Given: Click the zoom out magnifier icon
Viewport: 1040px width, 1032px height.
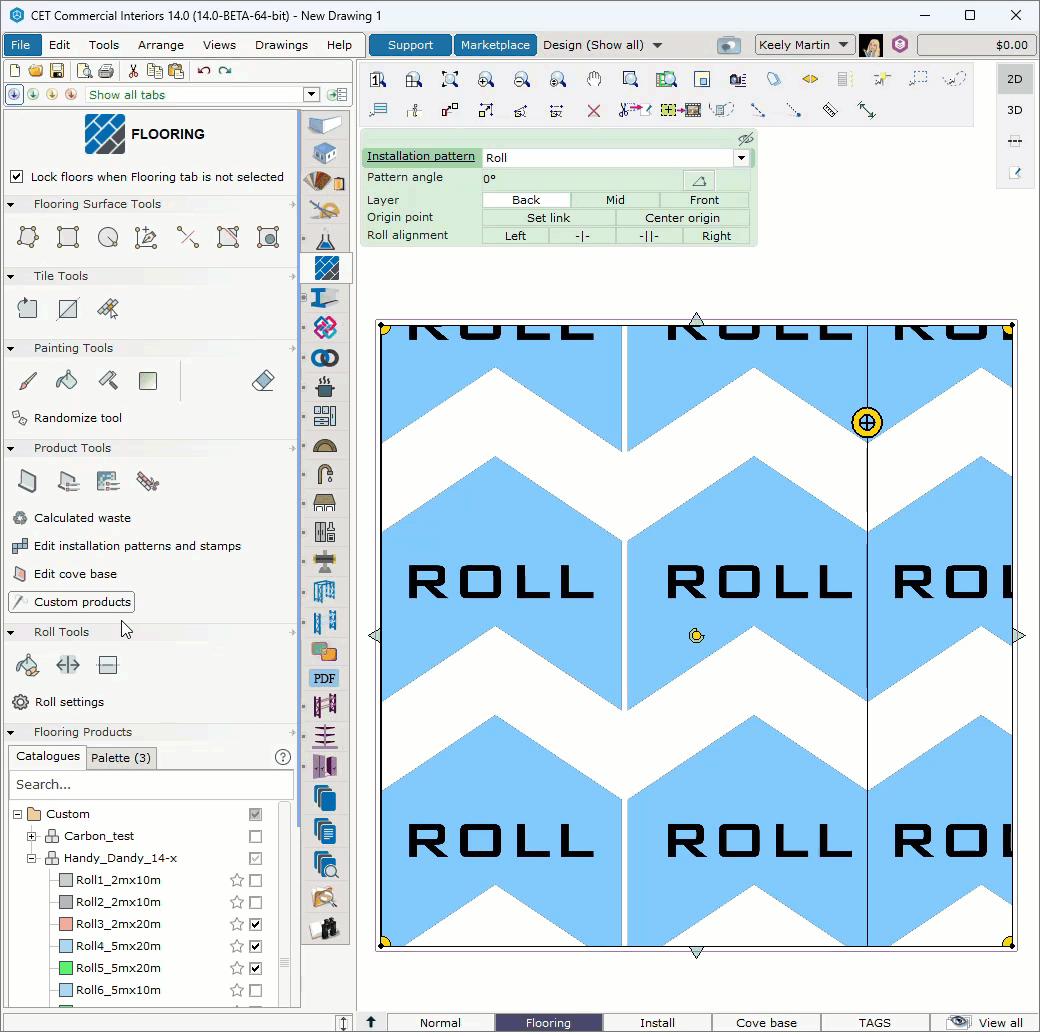Looking at the screenshot, I should [522, 80].
